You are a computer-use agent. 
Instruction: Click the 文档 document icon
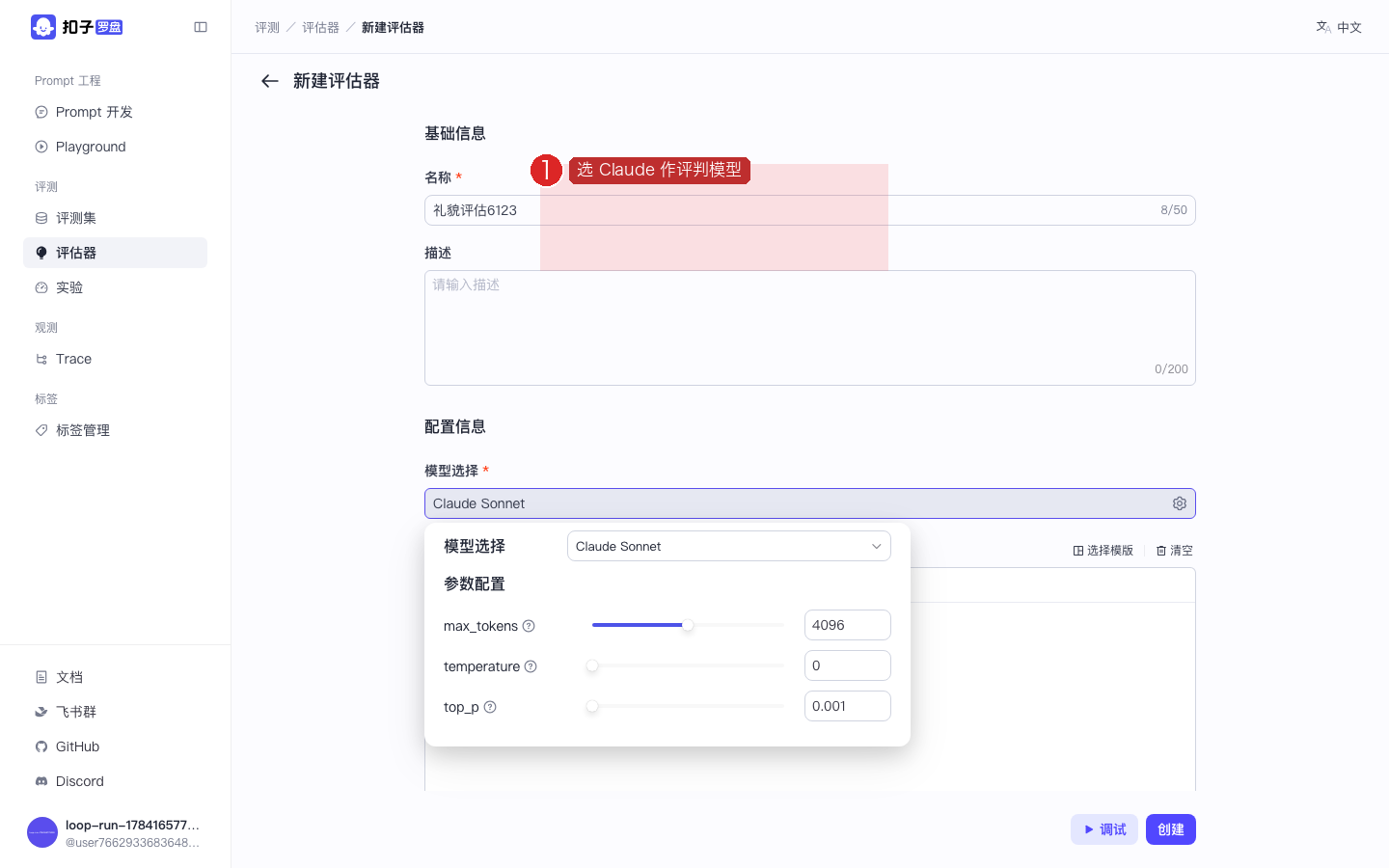pos(41,677)
